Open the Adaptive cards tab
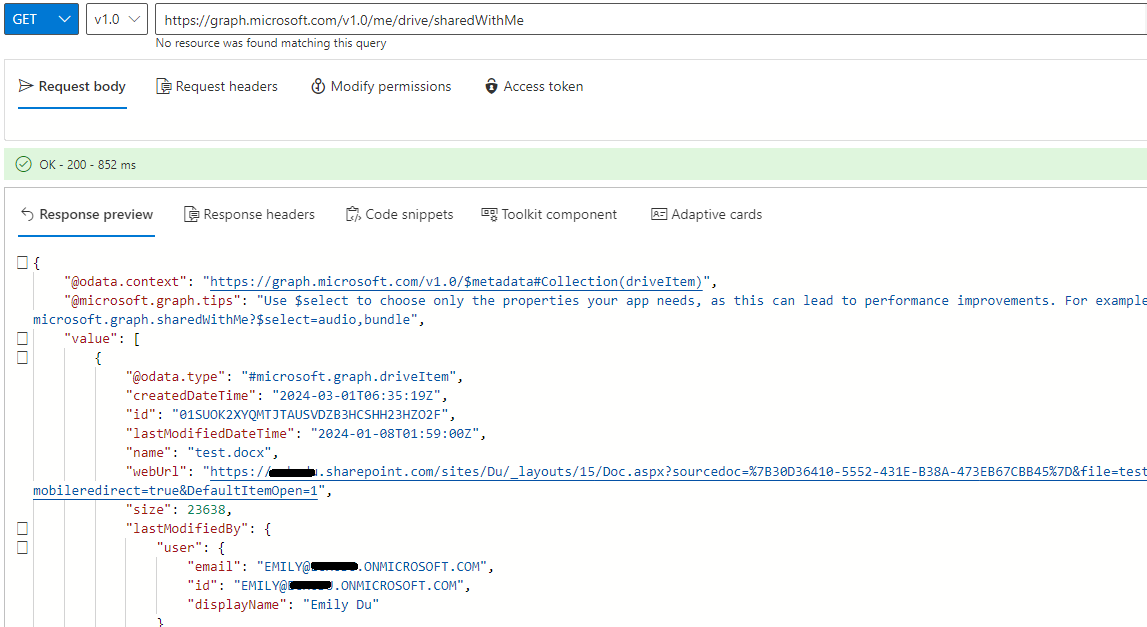 (x=707, y=214)
